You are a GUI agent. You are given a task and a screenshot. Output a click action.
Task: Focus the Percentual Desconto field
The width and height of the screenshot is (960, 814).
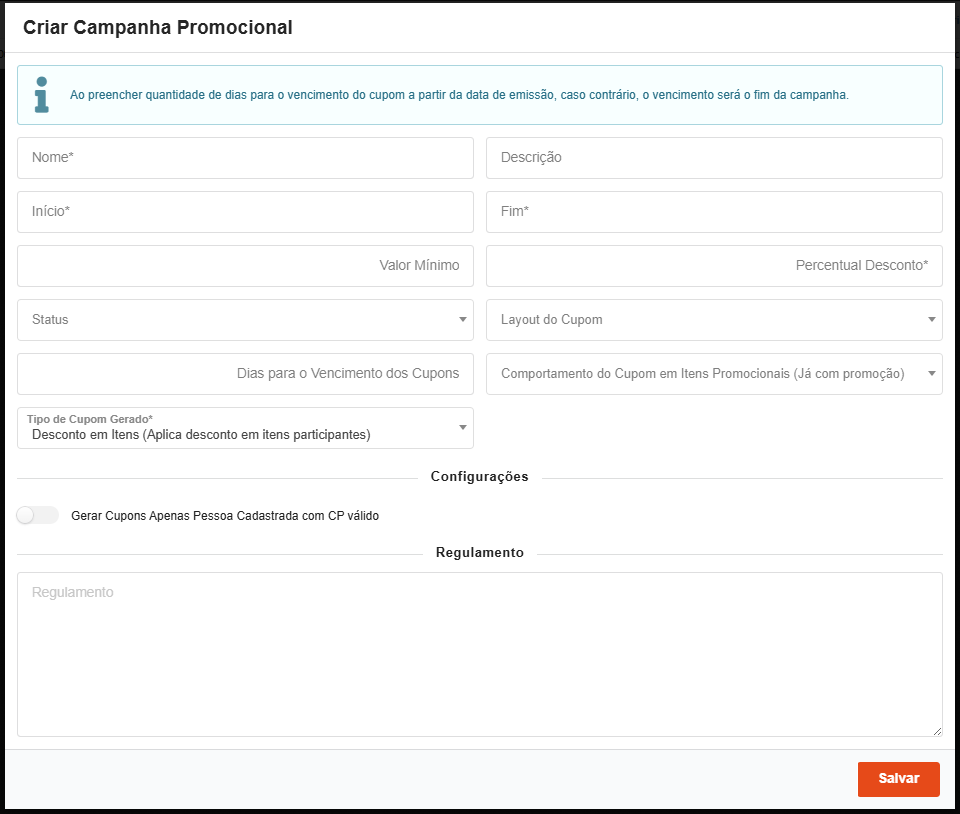[x=714, y=266]
